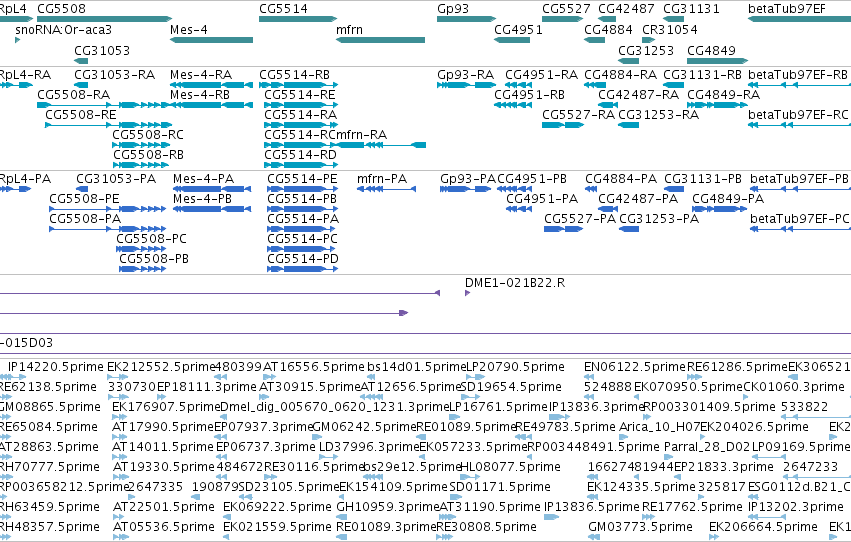Select the CG5527 gene label
851x542 pixels.
(x=566, y=9)
